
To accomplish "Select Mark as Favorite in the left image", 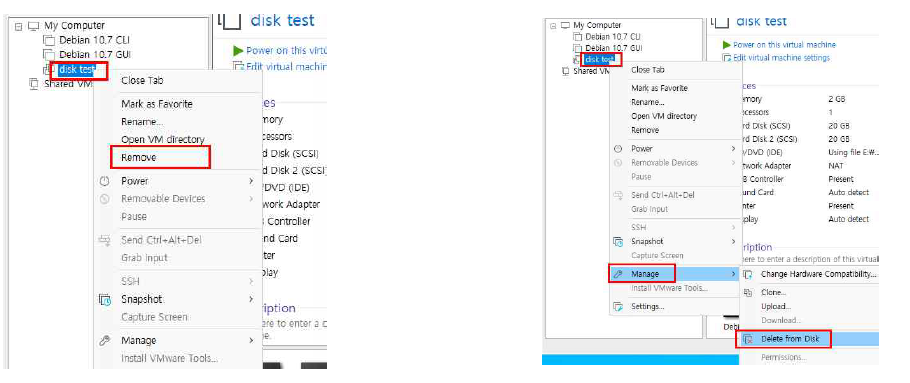I will 157,104.
